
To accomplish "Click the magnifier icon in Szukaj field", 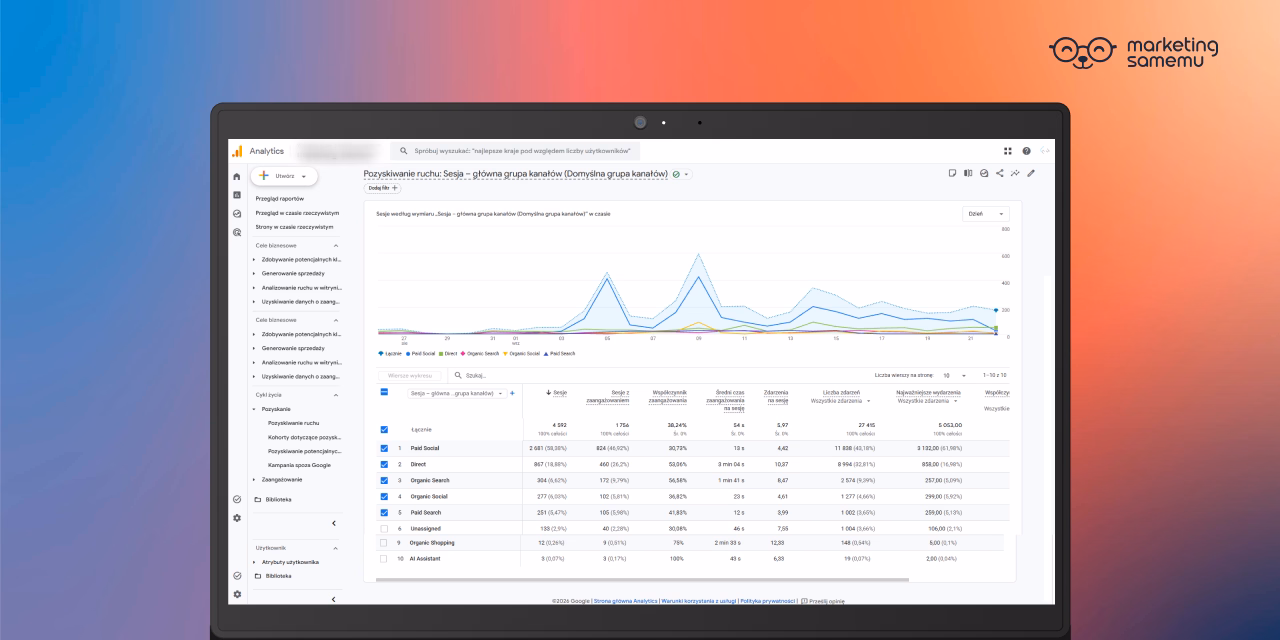I will click(458, 375).
